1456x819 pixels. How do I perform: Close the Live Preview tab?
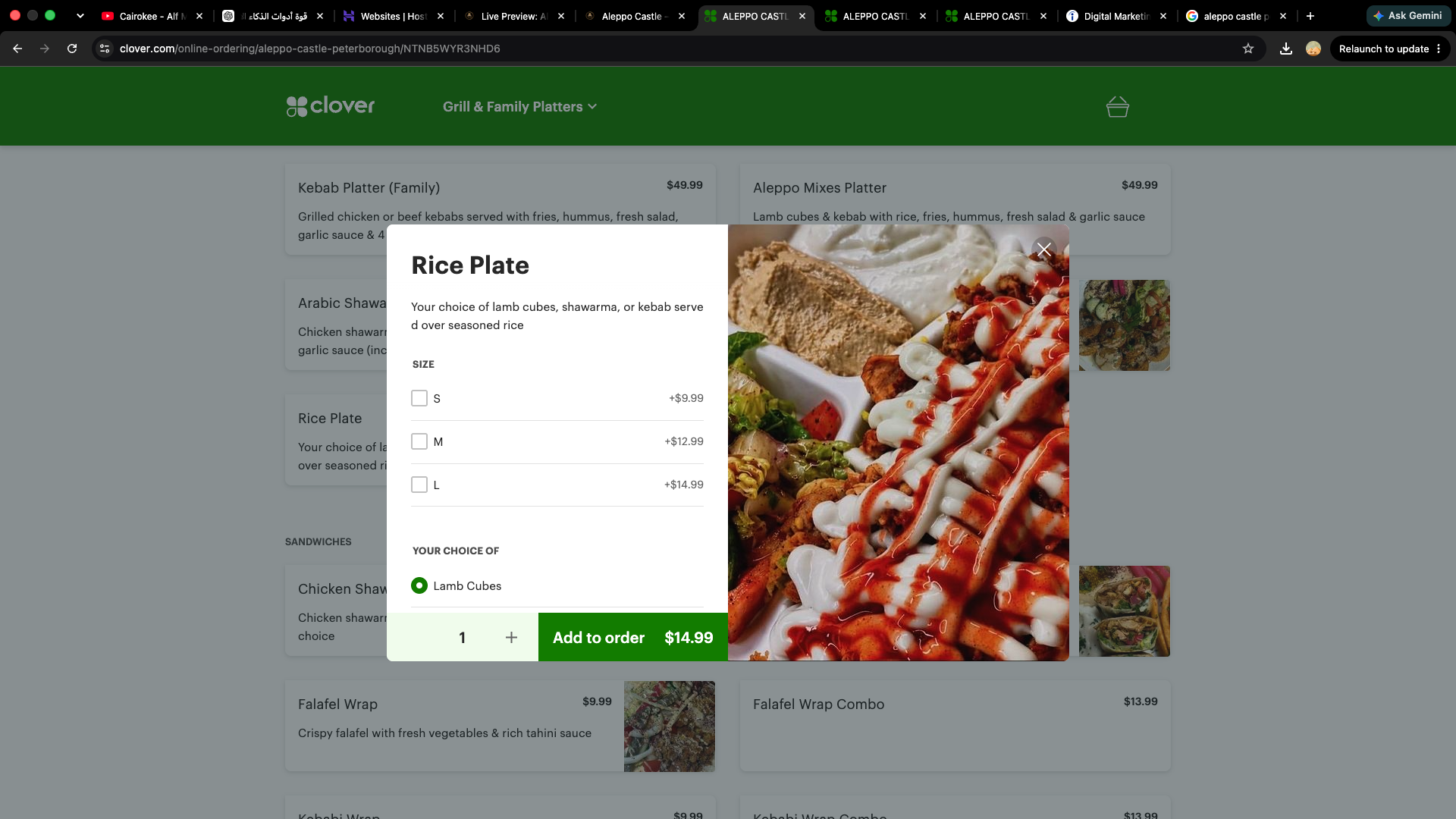click(561, 16)
